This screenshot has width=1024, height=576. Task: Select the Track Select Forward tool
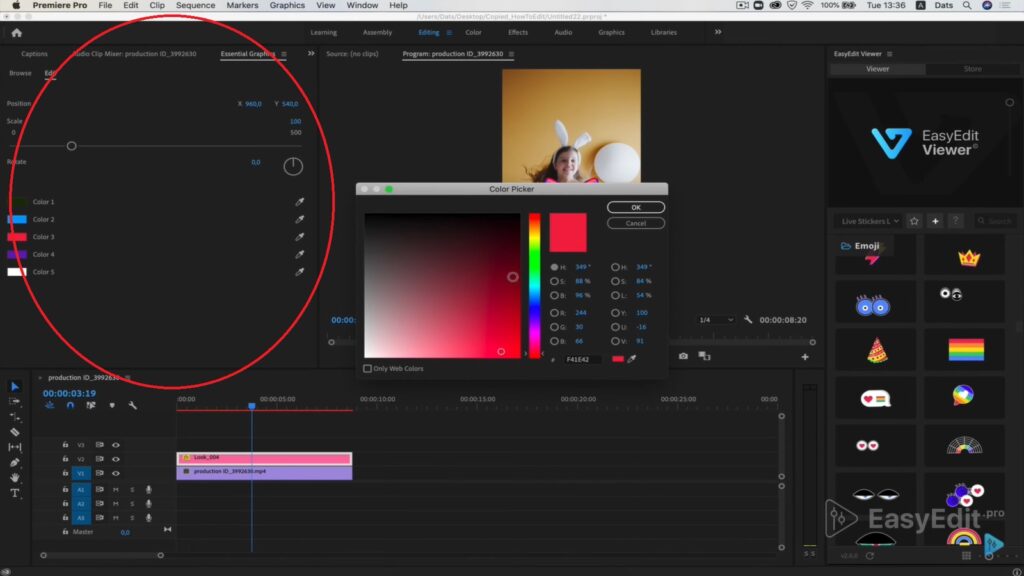coord(15,401)
